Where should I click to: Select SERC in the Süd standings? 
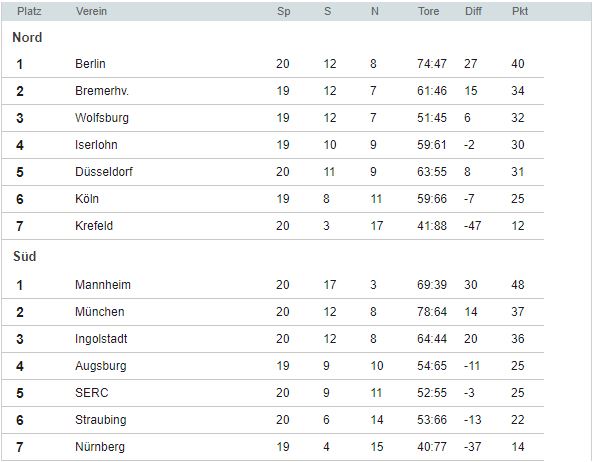[x=92, y=393]
